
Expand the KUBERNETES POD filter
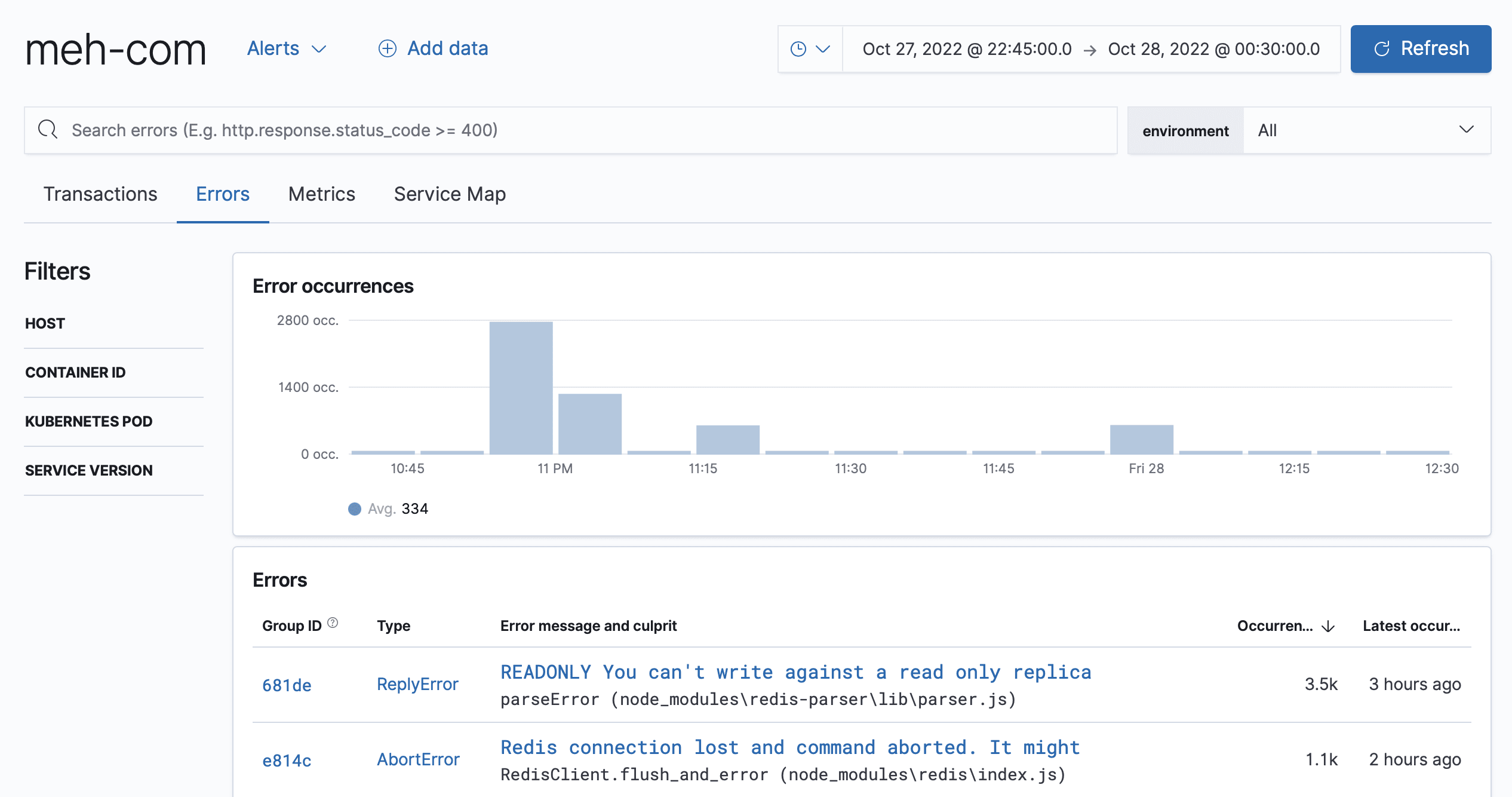click(88, 421)
